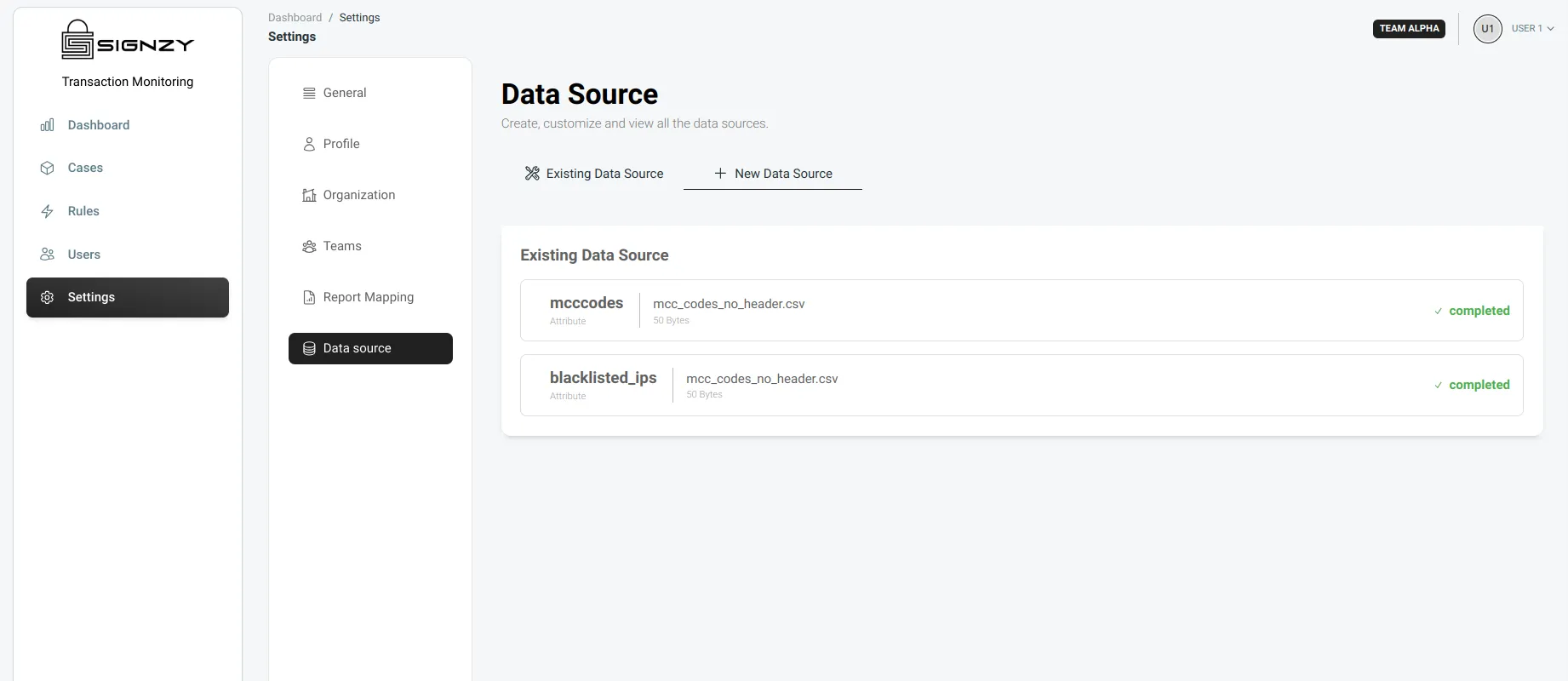Image resolution: width=1568 pixels, height=681 pixels.
Task: Open the Report Mapping settings section
Action: tap(370, 298)
